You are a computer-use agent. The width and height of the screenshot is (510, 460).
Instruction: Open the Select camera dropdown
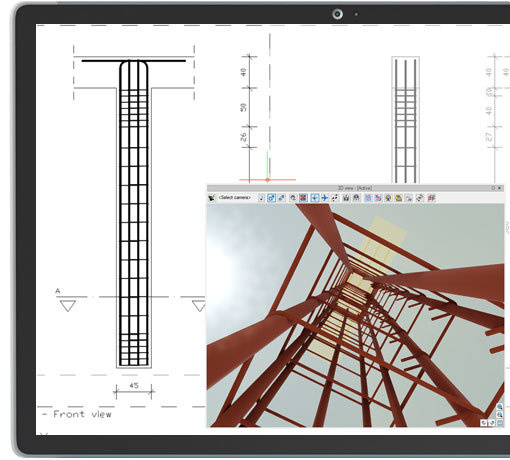pyautogui.click(x=235, y=198)
